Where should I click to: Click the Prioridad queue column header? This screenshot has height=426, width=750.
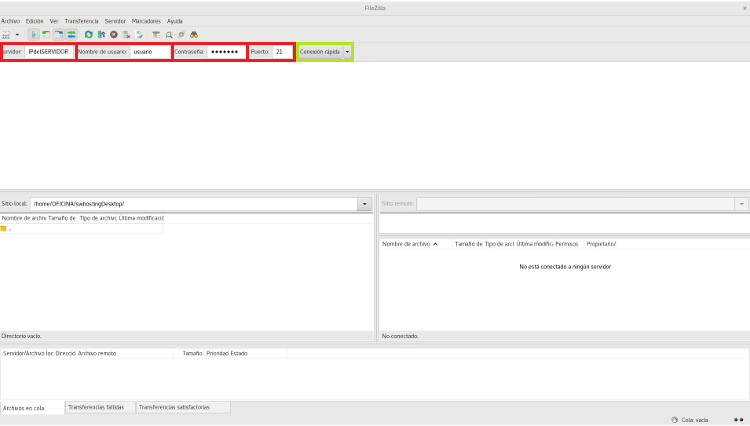click(x=217, y=354)
